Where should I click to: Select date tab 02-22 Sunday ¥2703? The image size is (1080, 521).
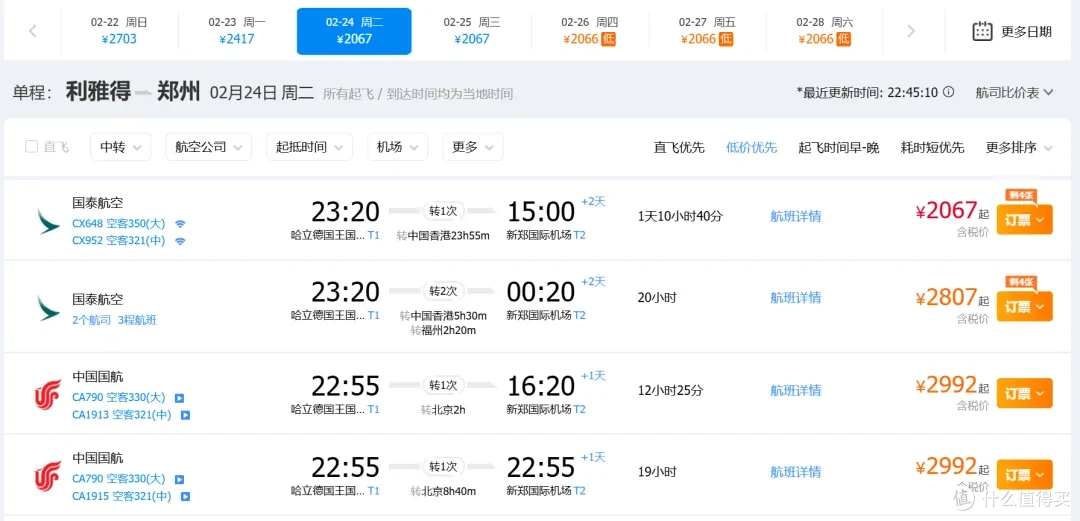119,31
